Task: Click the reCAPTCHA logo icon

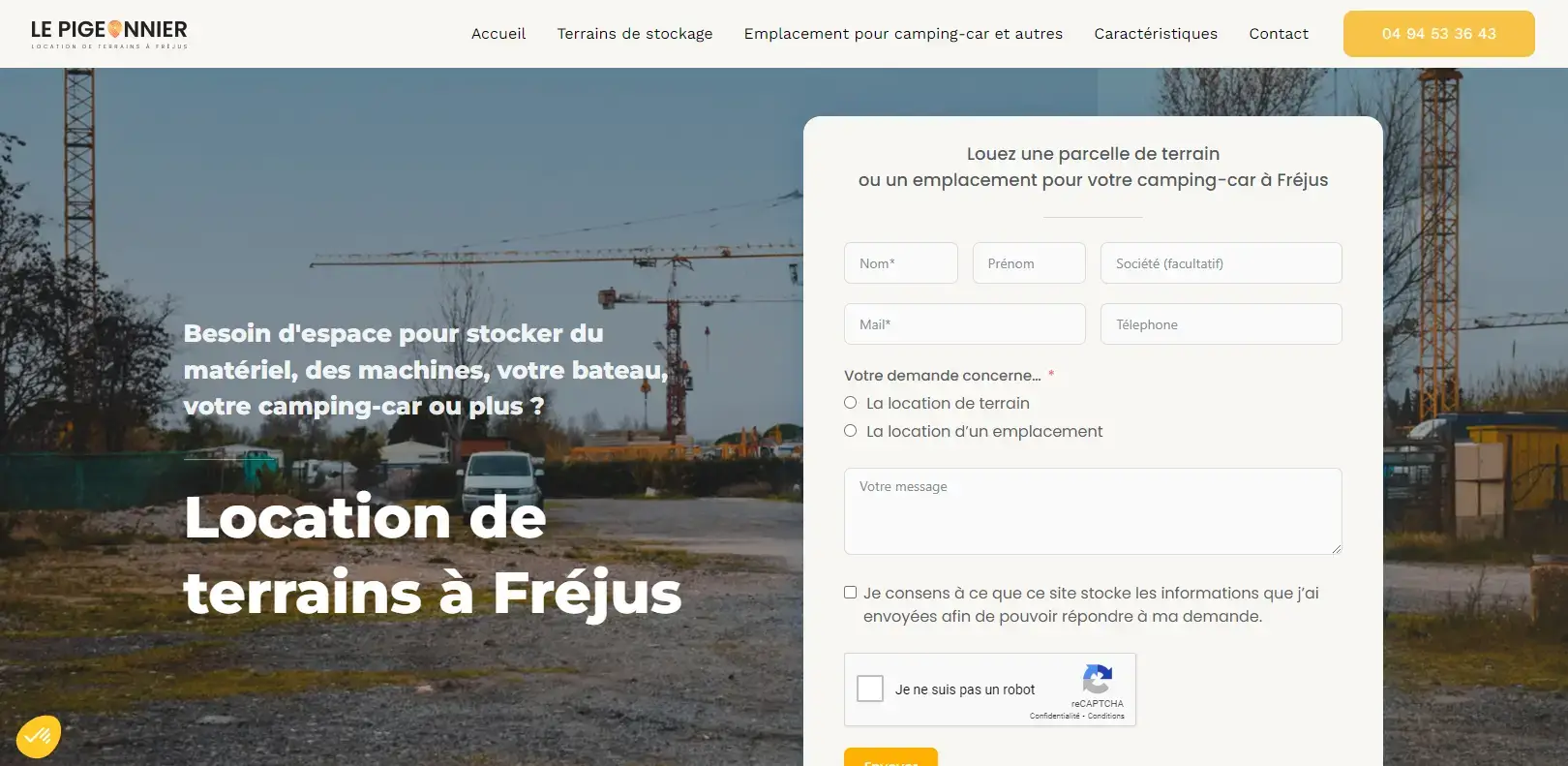Action: click(x=1098, y=680)
